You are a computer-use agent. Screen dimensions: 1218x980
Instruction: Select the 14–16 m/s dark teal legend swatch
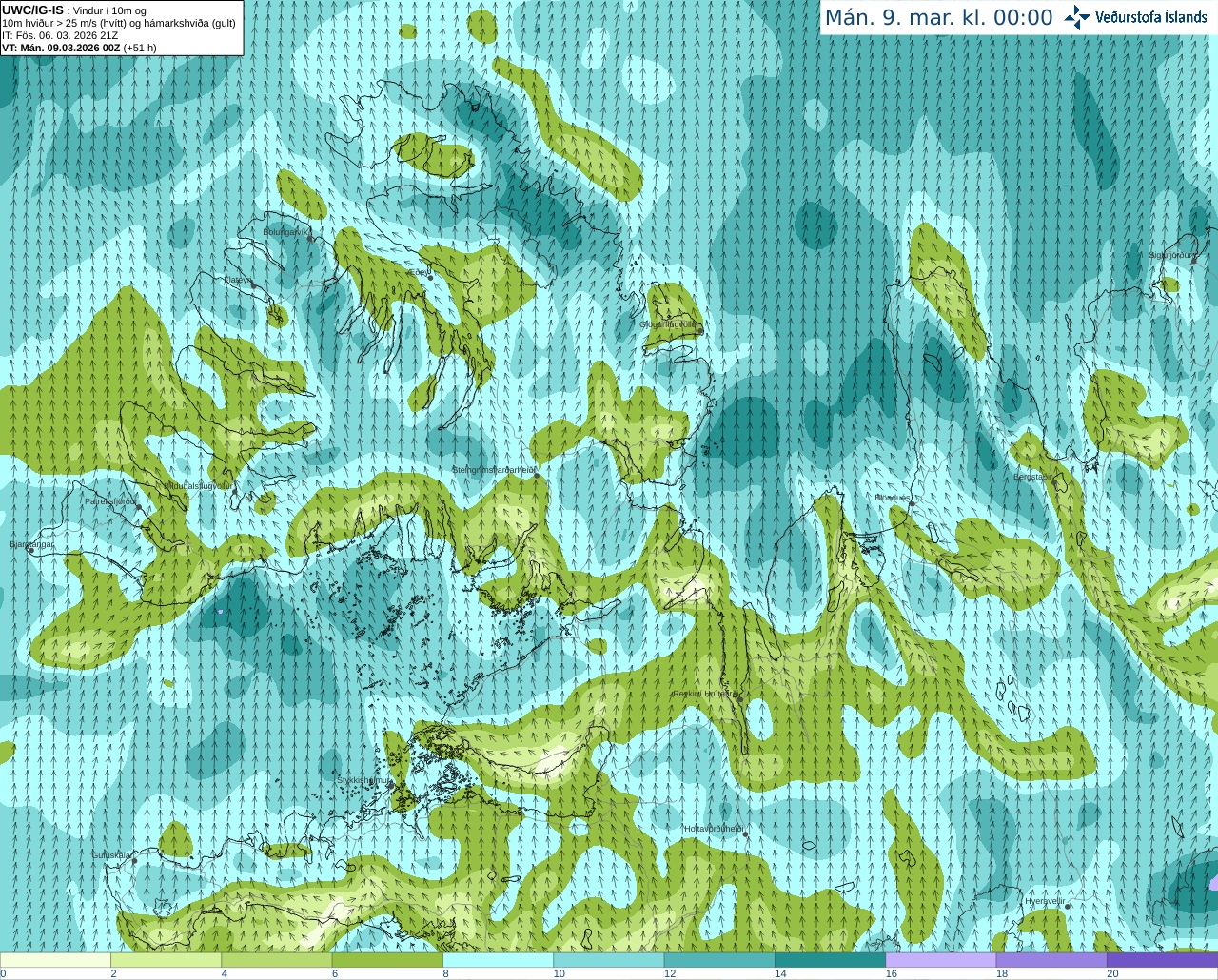830,960
